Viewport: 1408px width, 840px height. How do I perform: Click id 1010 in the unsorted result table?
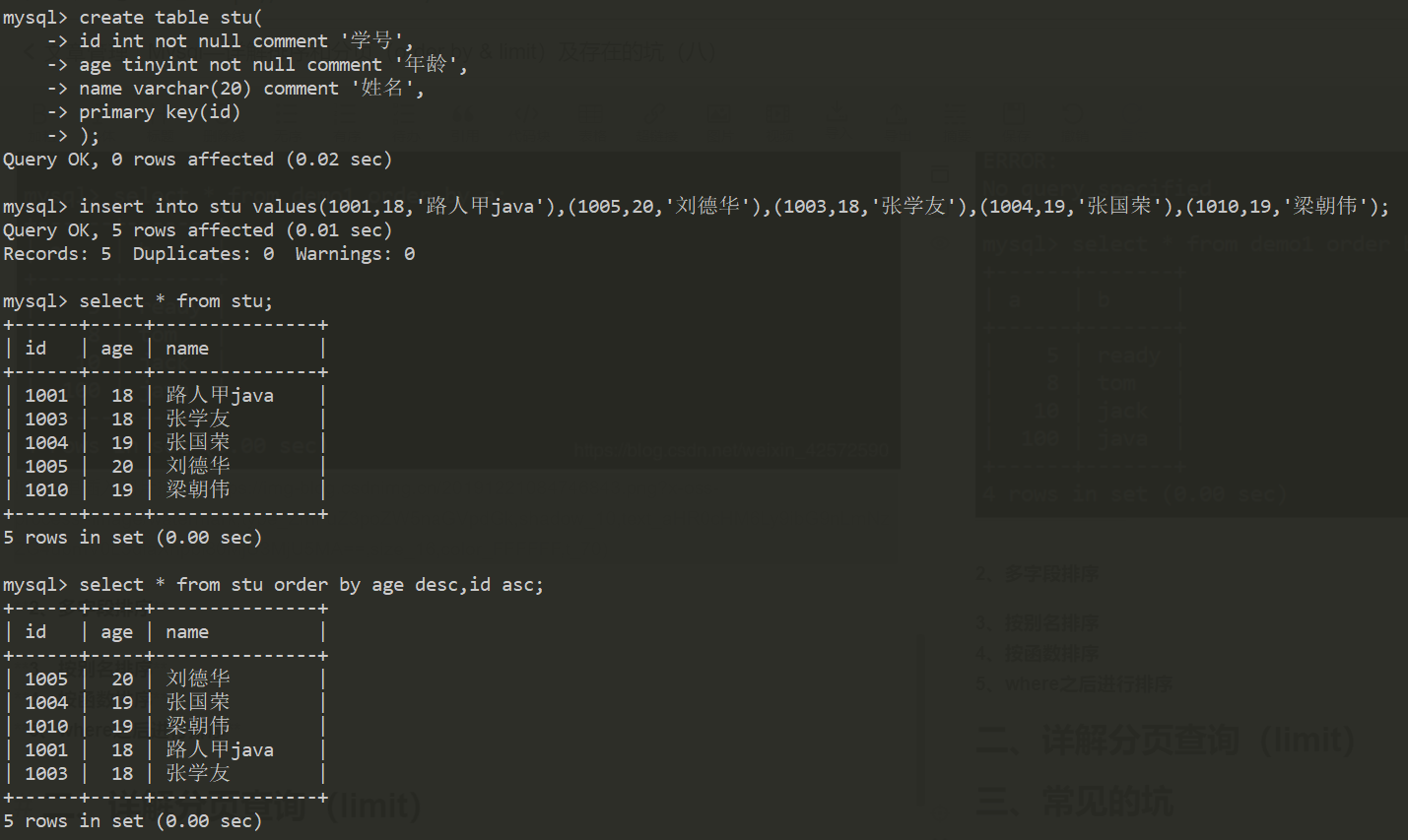[x=46, y=490]
